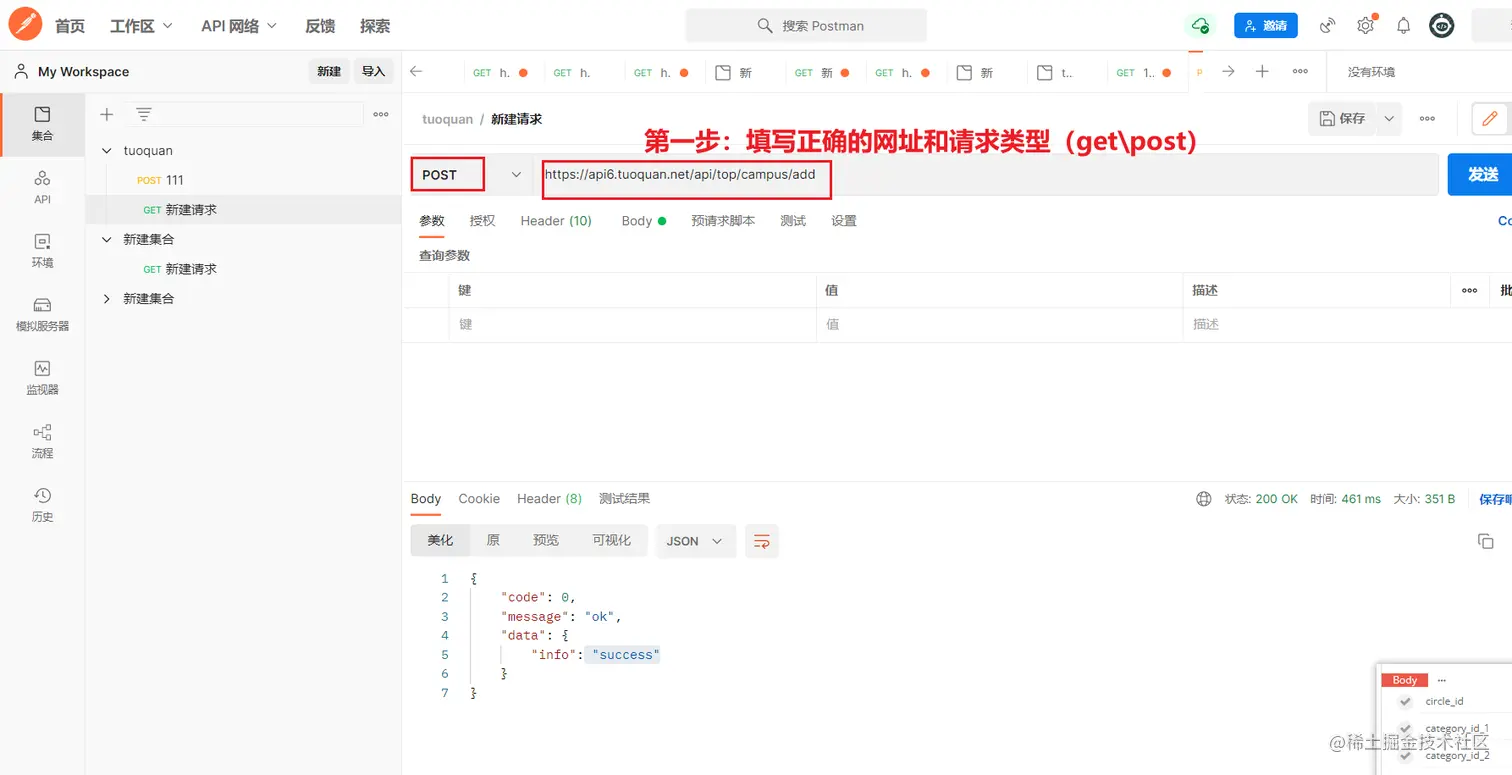Click the 新建 button in workspace header

pos(329,71)
